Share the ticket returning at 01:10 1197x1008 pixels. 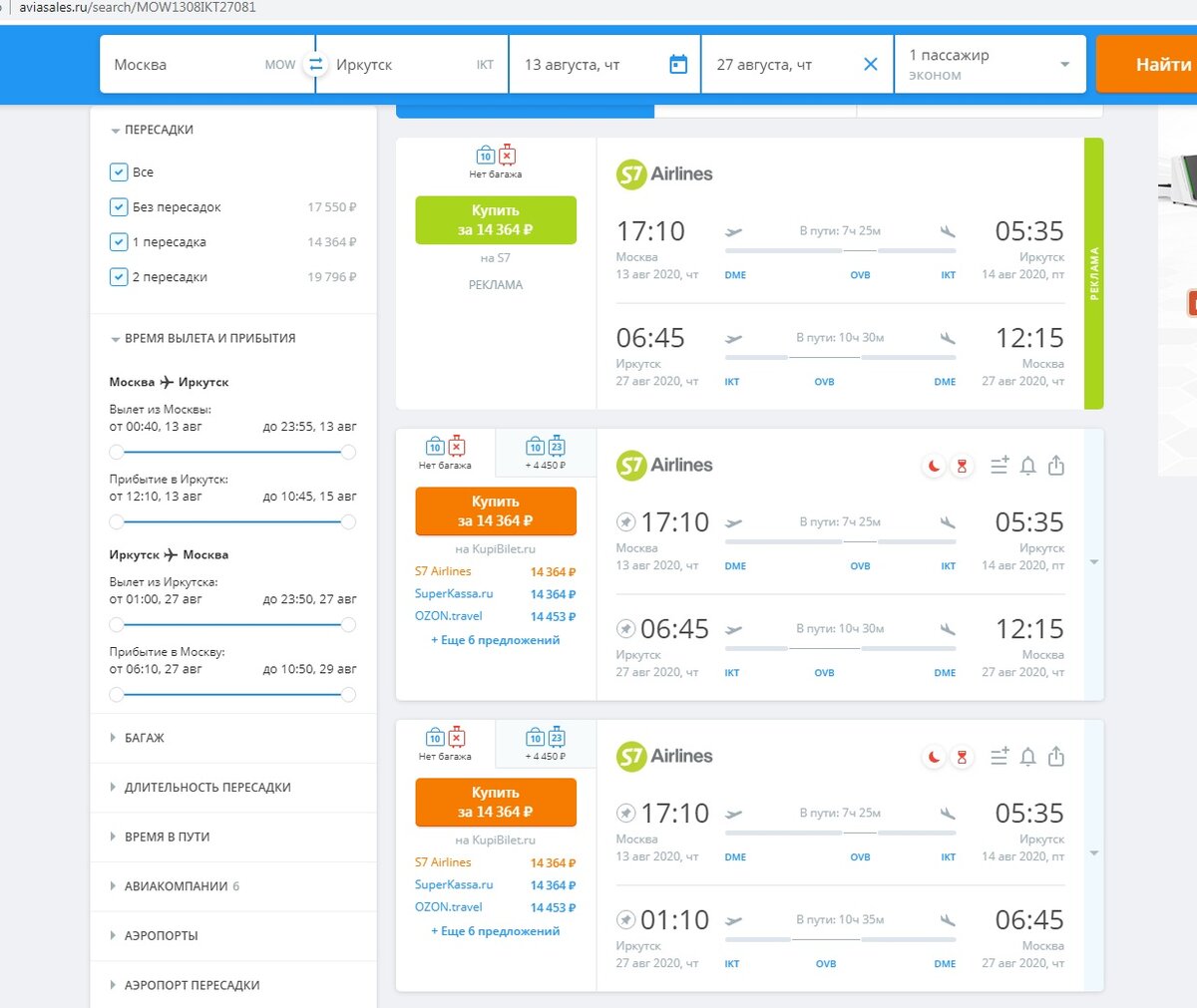[1056, 757]
